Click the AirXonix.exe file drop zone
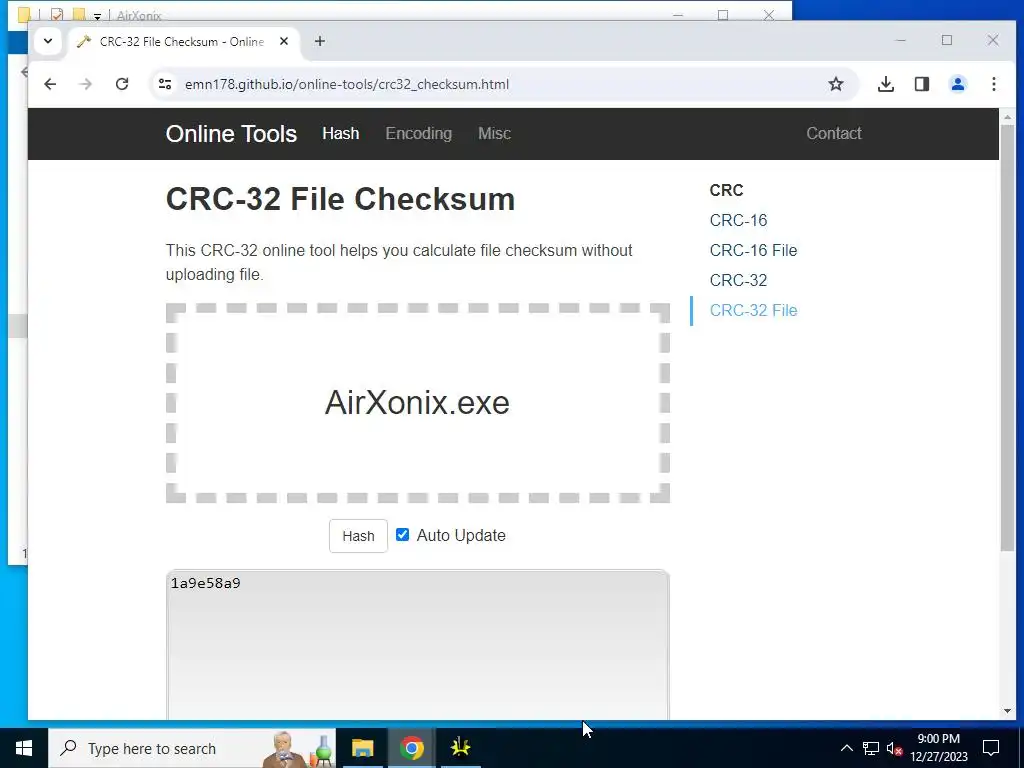 418,403
